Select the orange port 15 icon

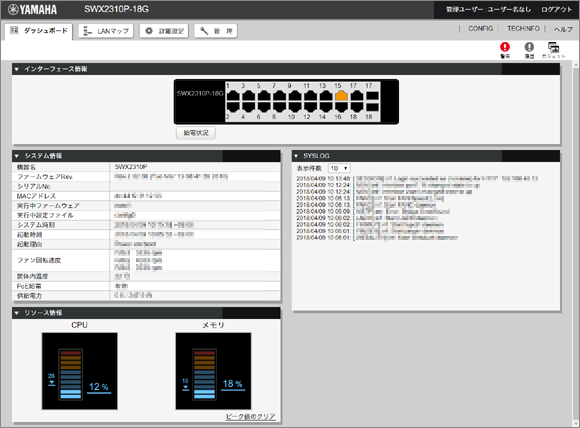coord(341,96)
